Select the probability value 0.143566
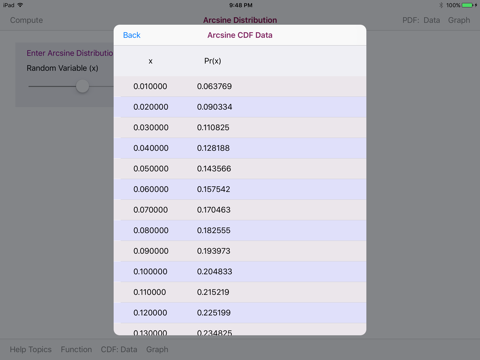This screenshot has height=360, width=480. pyautogui.click(x=214, y=169)
